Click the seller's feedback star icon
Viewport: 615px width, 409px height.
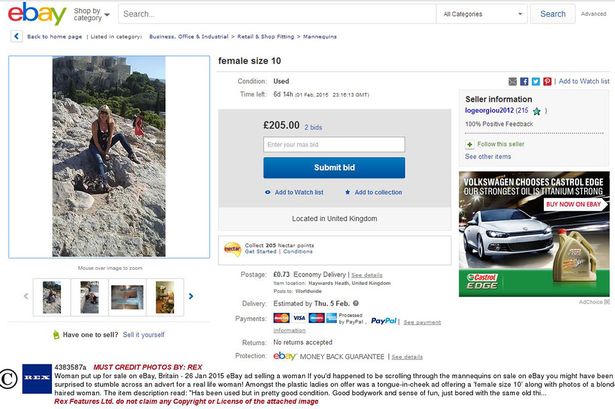tap(537, 112)
